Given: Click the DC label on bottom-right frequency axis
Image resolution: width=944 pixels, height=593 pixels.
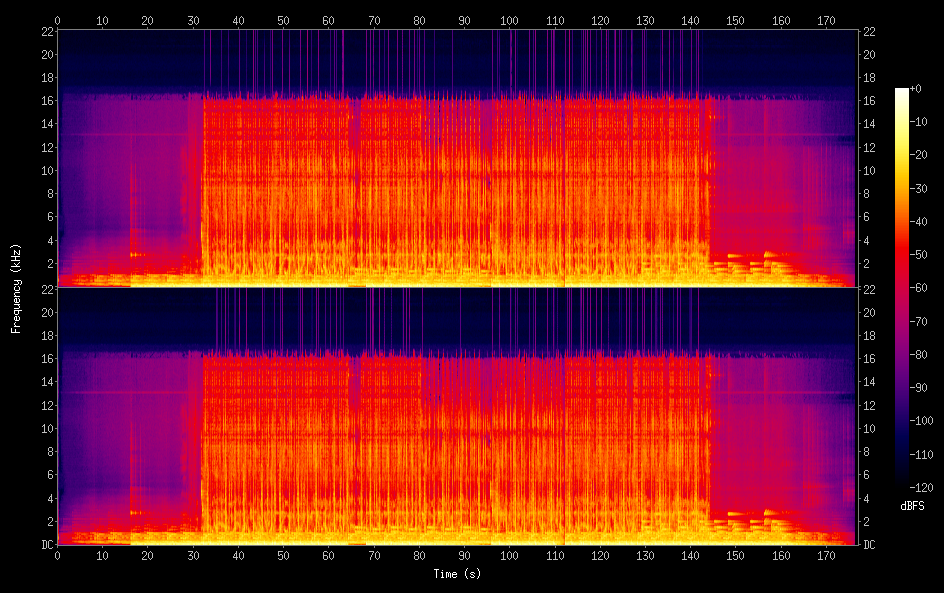Looking at the screenshot, I should click(869, 544).
